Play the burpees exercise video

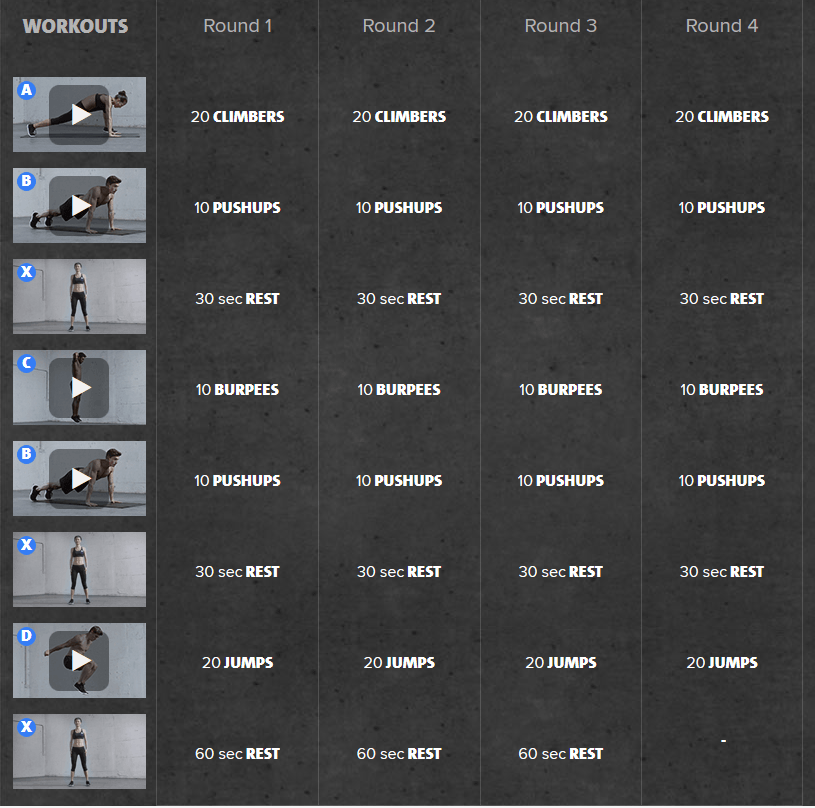[x=80, y=388]
